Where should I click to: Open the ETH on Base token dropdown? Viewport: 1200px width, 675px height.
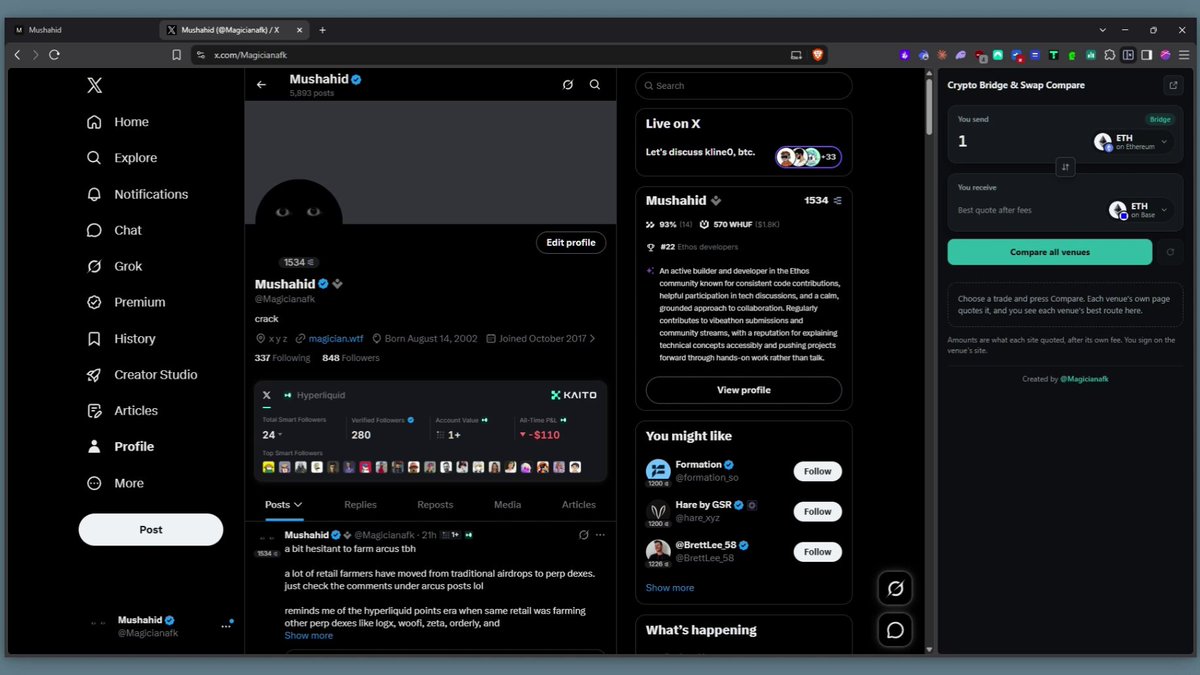point(1141,210)
